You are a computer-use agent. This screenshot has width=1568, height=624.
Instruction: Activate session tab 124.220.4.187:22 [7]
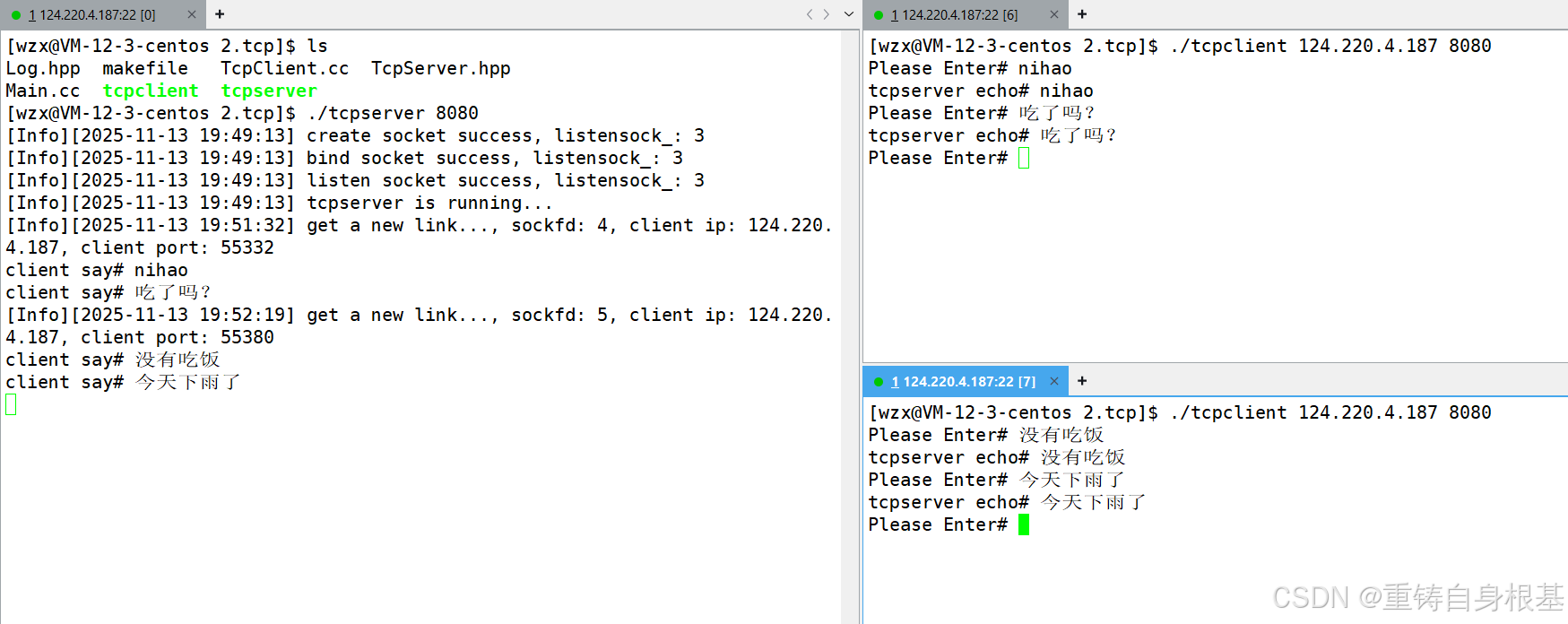(965, 381)
